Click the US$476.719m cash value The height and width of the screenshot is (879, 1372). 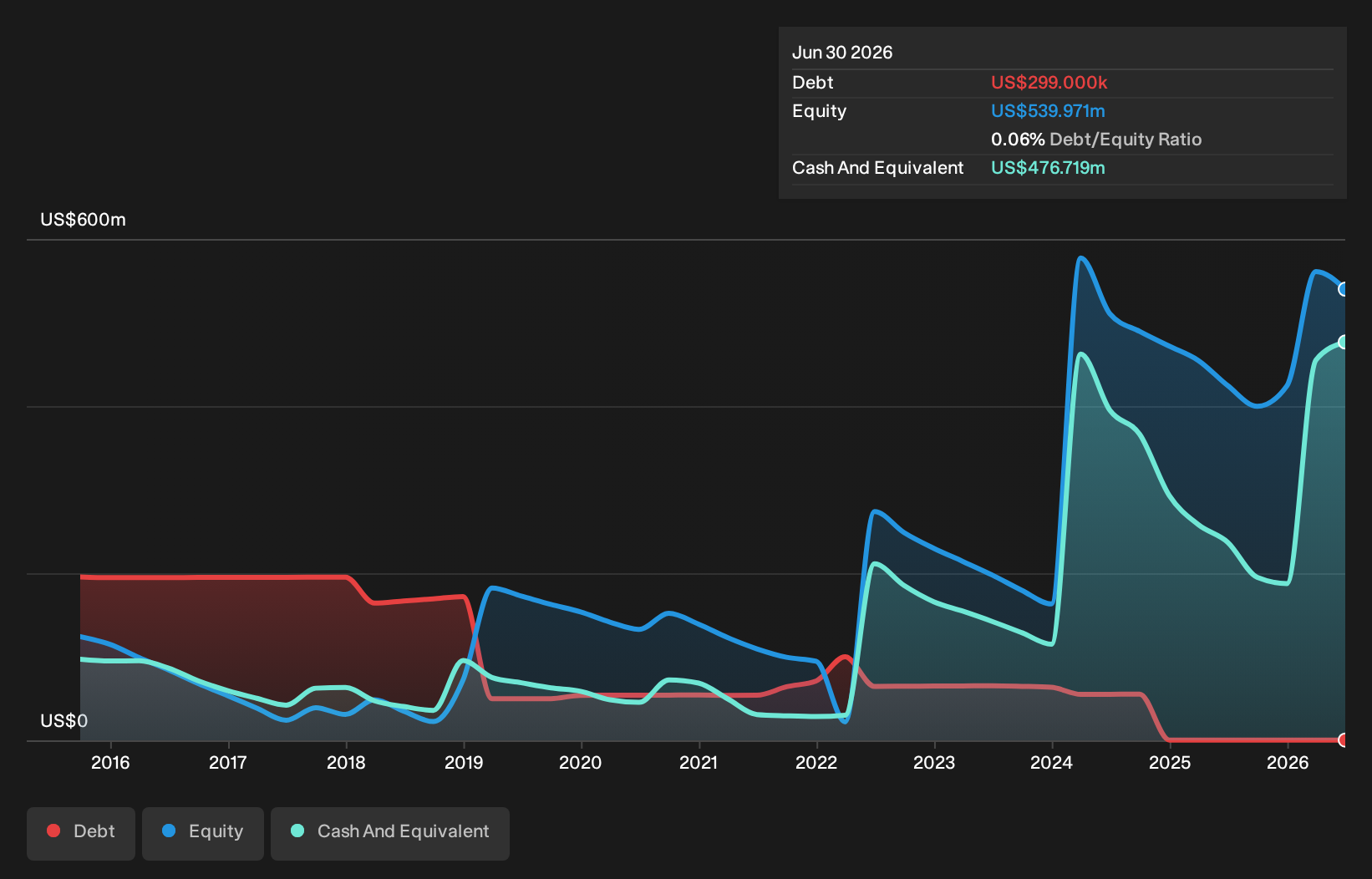coord(1048,168)
